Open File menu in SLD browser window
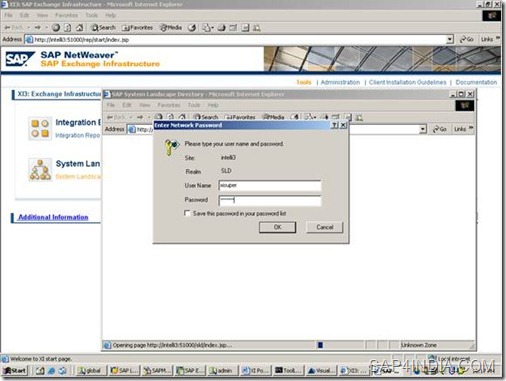This screenshot has height=381, width=506. point(111,105)
